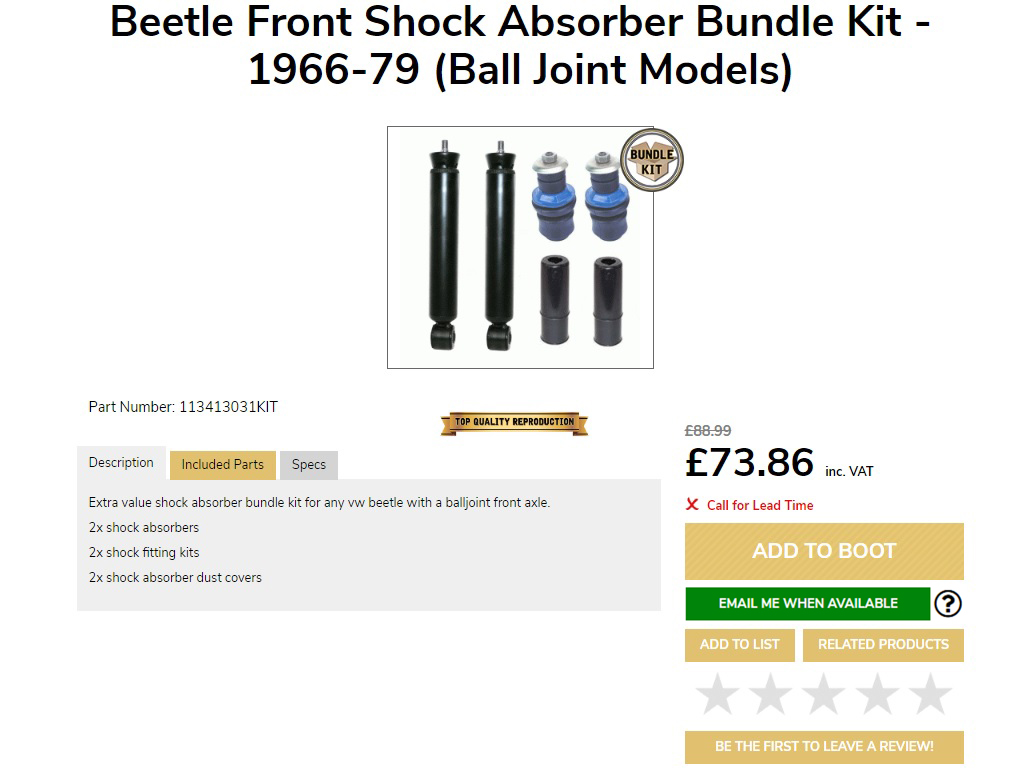Click the Call for Lead Time text

[760, 505]
